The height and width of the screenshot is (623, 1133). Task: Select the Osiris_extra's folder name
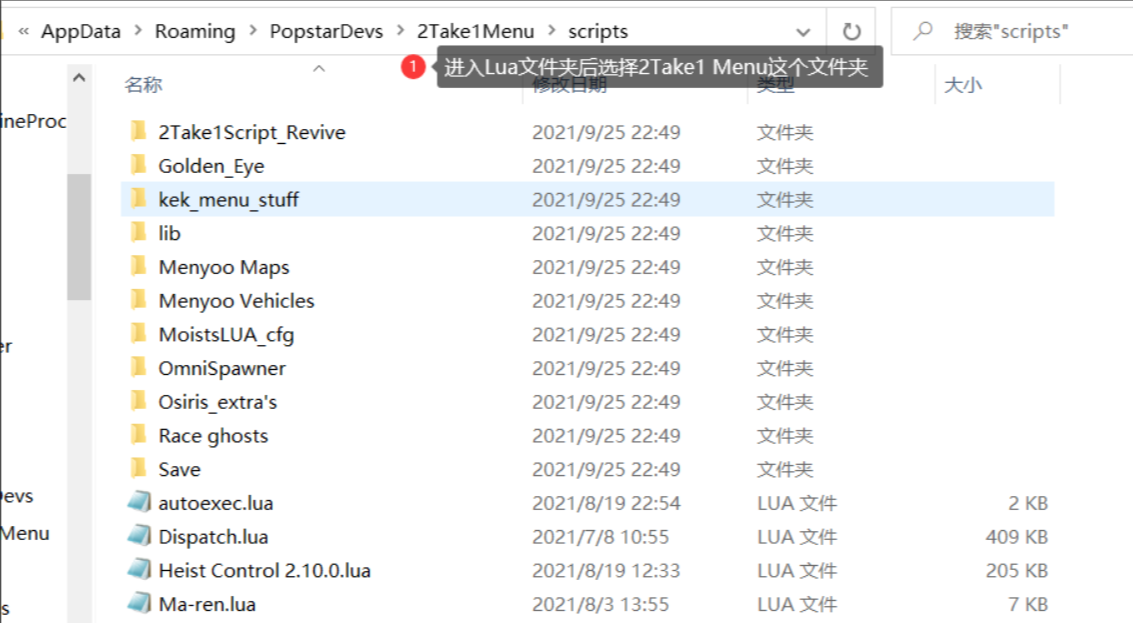coord(217,402)
